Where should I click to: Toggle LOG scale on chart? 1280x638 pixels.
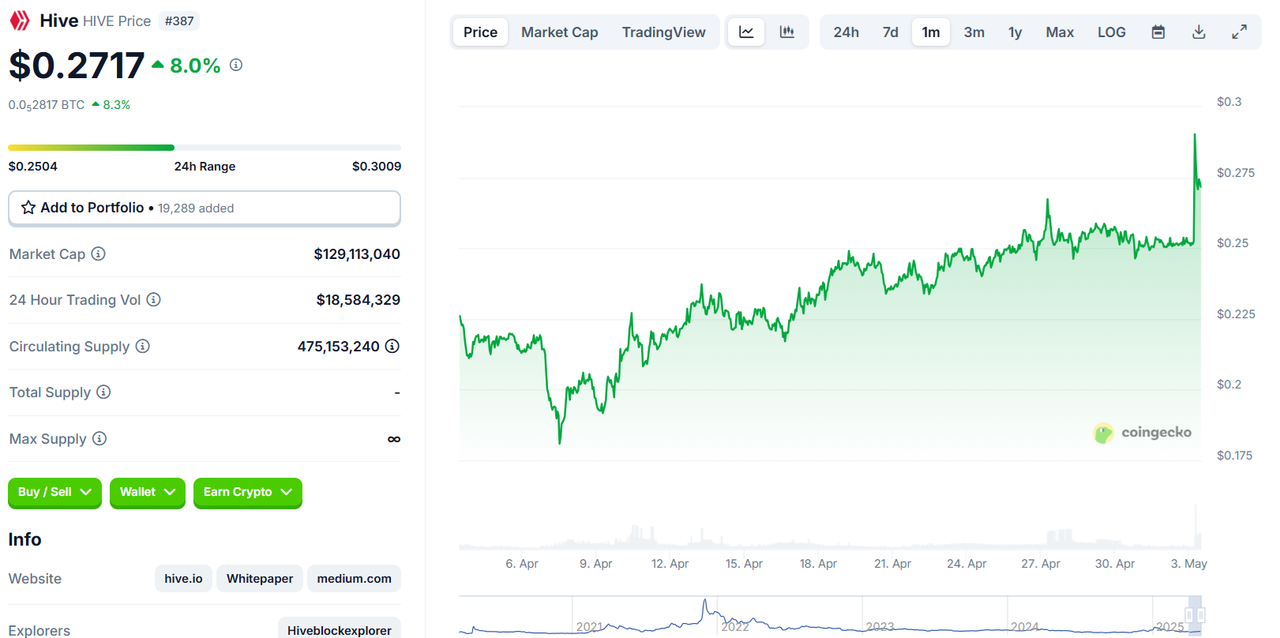(x=1111, y=32)
